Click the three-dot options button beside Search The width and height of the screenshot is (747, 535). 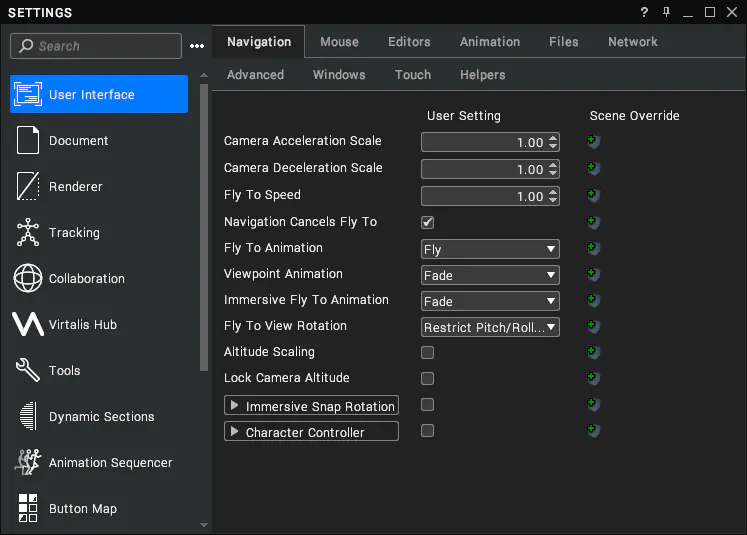tap(197, 46)
